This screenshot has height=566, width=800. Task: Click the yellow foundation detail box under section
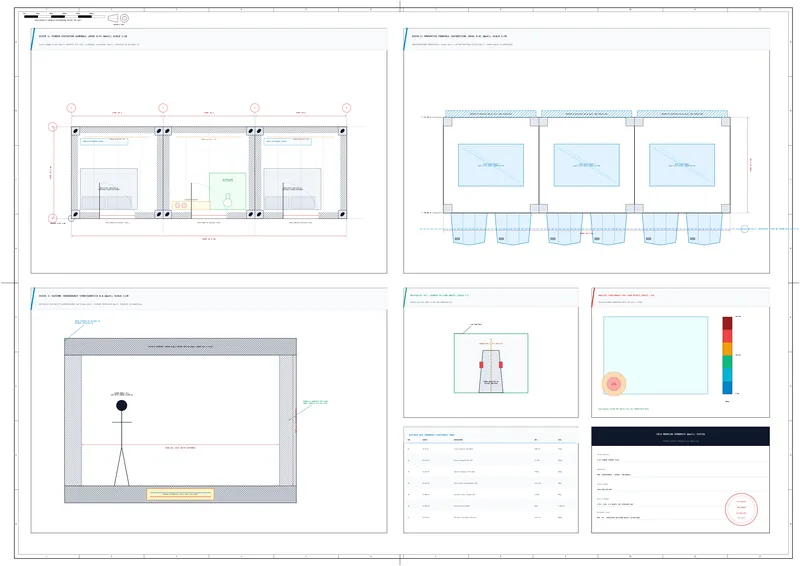[180, 494]
